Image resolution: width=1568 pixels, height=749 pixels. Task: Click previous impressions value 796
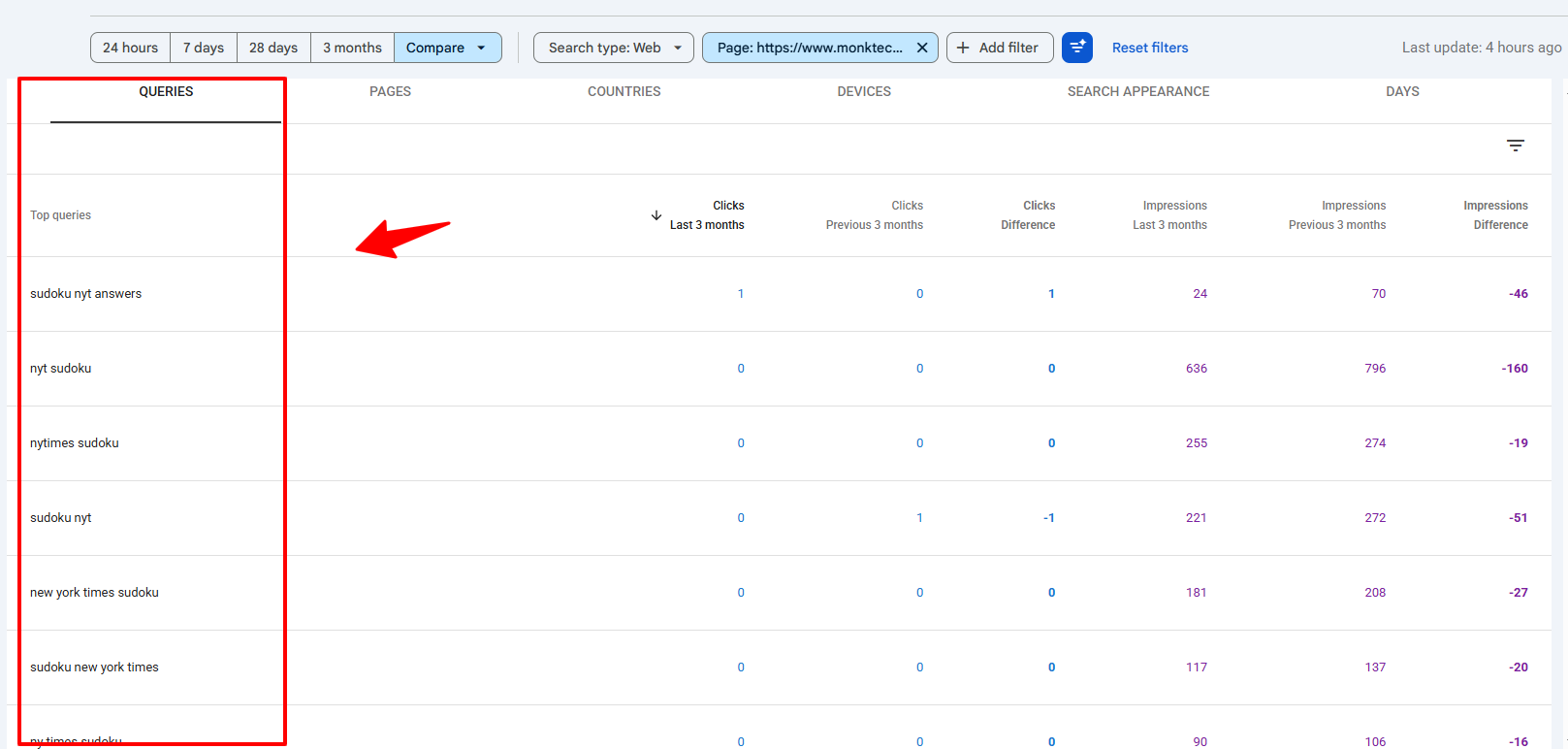pos(1375,369)
